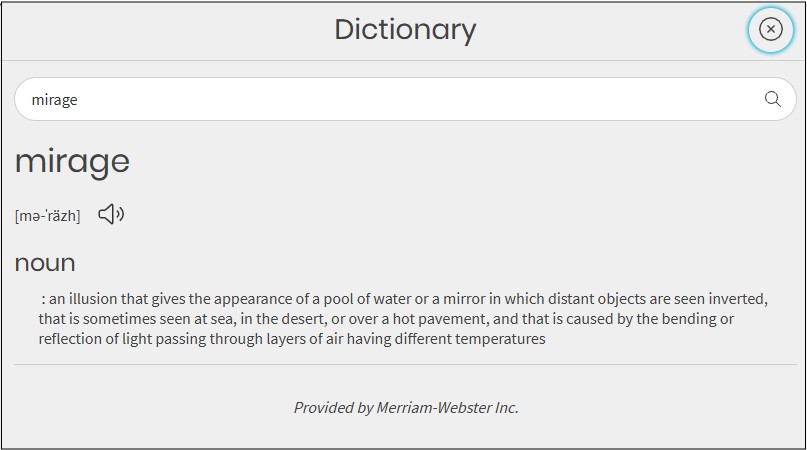Image resolution: width=807 pixels, height=450 pixels.
Task: Select the pronunciation text [mə-ˈräzh]
Action: click(47, 216)
